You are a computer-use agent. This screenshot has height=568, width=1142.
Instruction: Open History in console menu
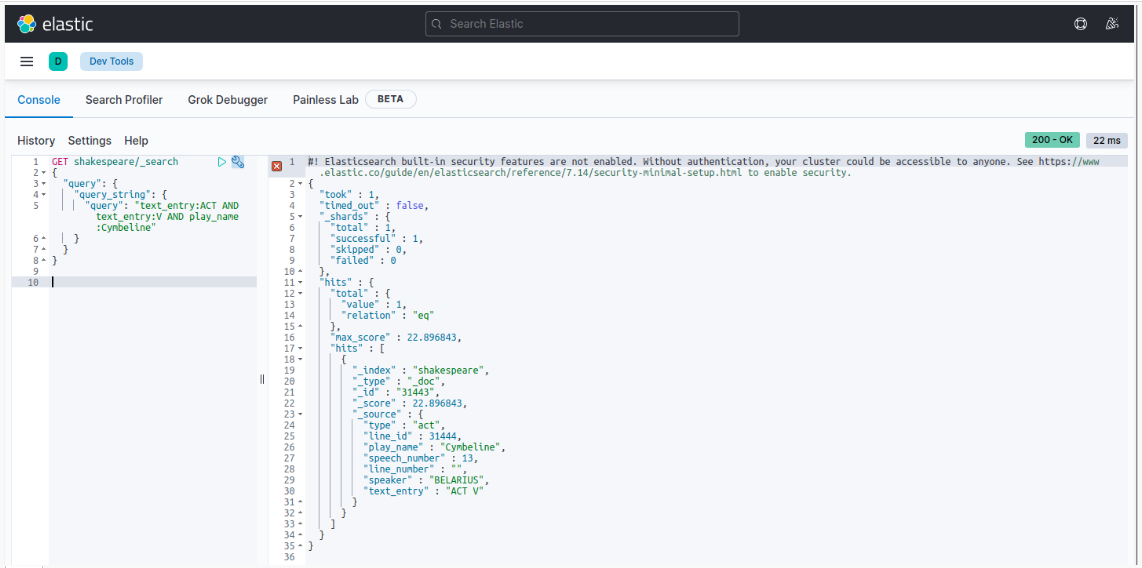pos(36,141)
